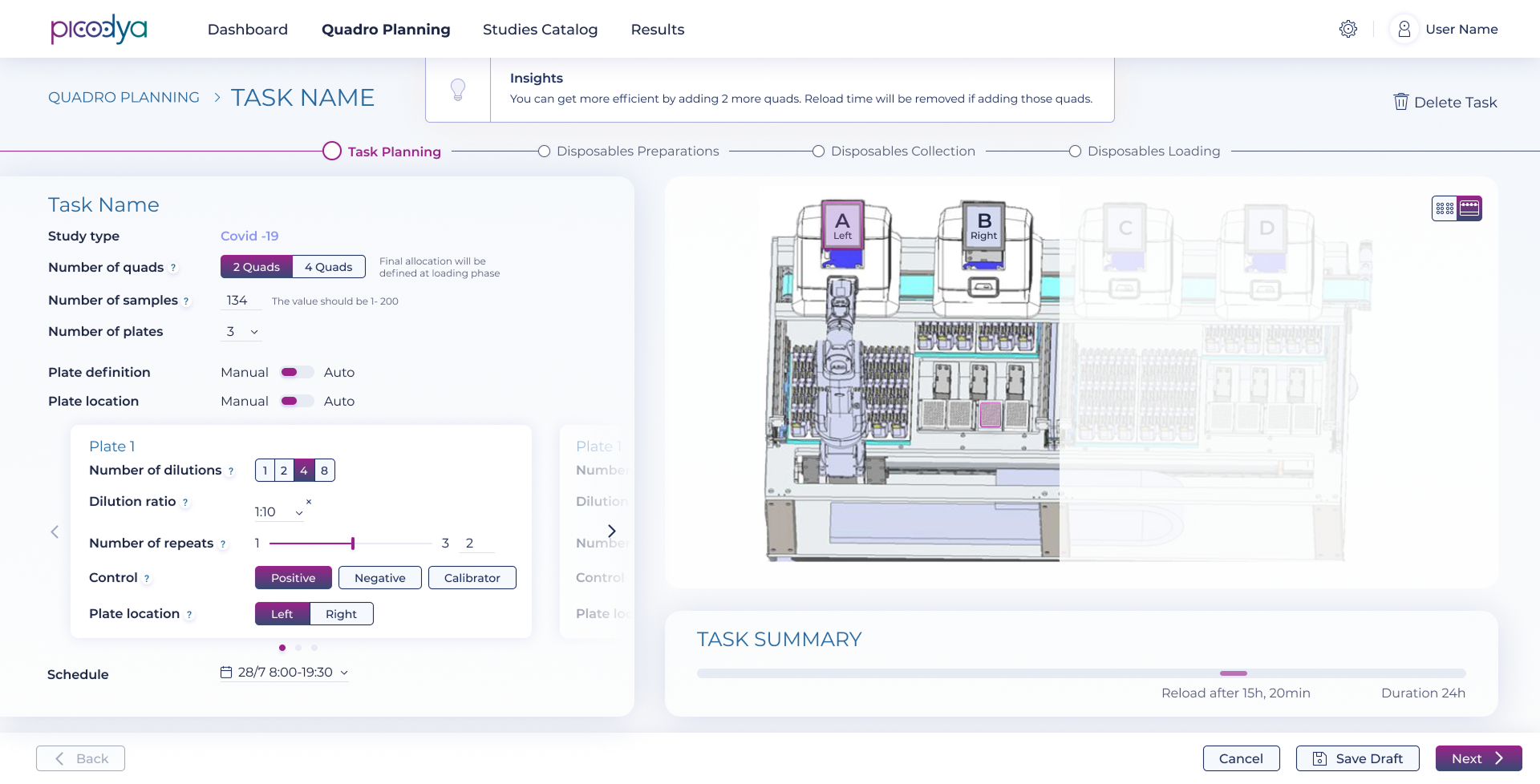Screen dimensions: 1540x784
Task: Toggle Plate location Manual/Auto switch
Action: pyautogui.click(x=296, y=401)
